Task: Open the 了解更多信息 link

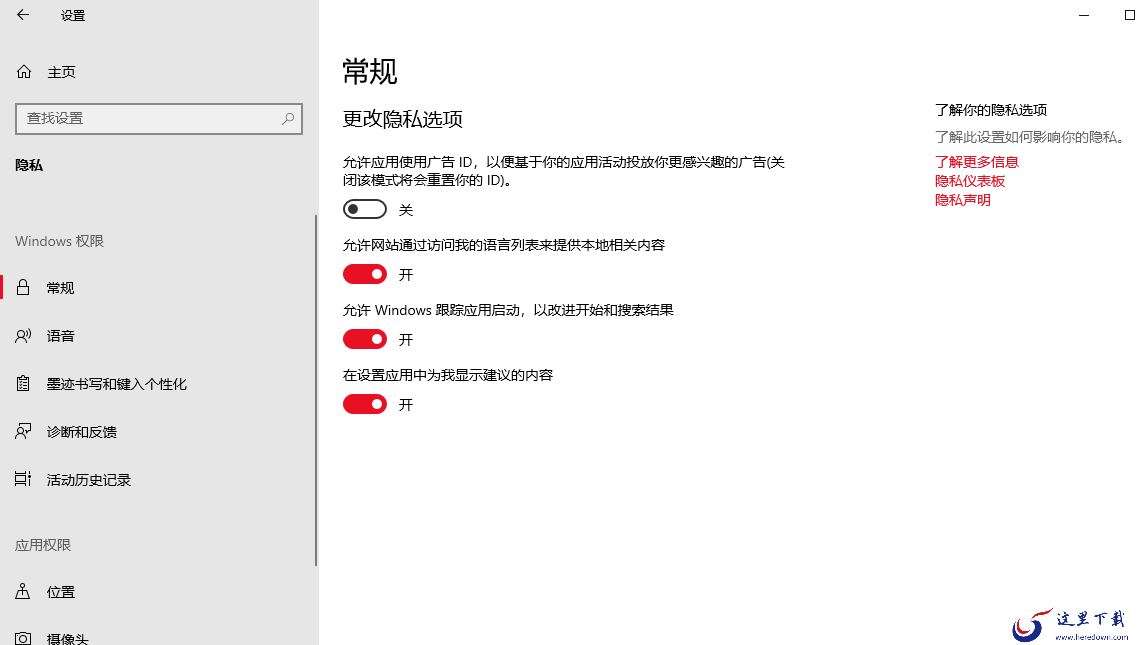Action: (976, 162)
